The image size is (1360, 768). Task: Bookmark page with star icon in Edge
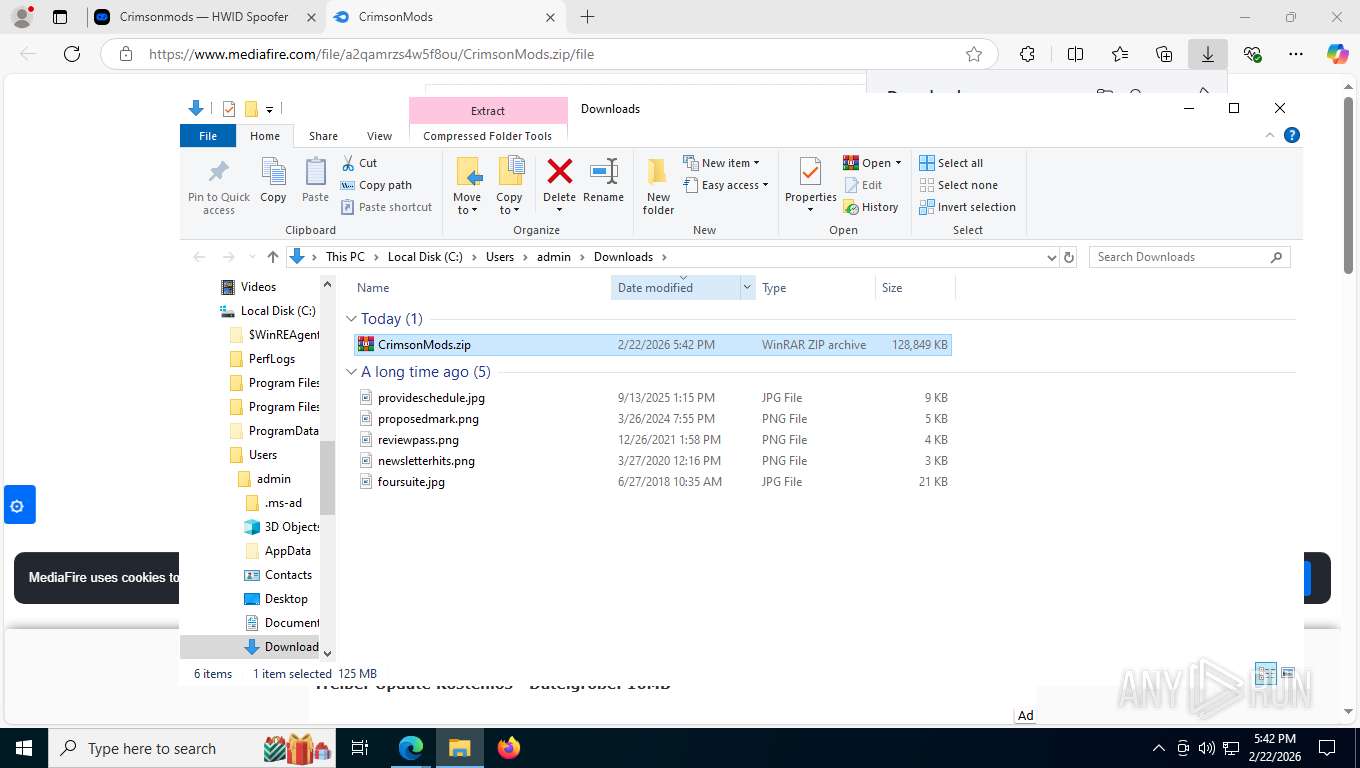[974, 54]
